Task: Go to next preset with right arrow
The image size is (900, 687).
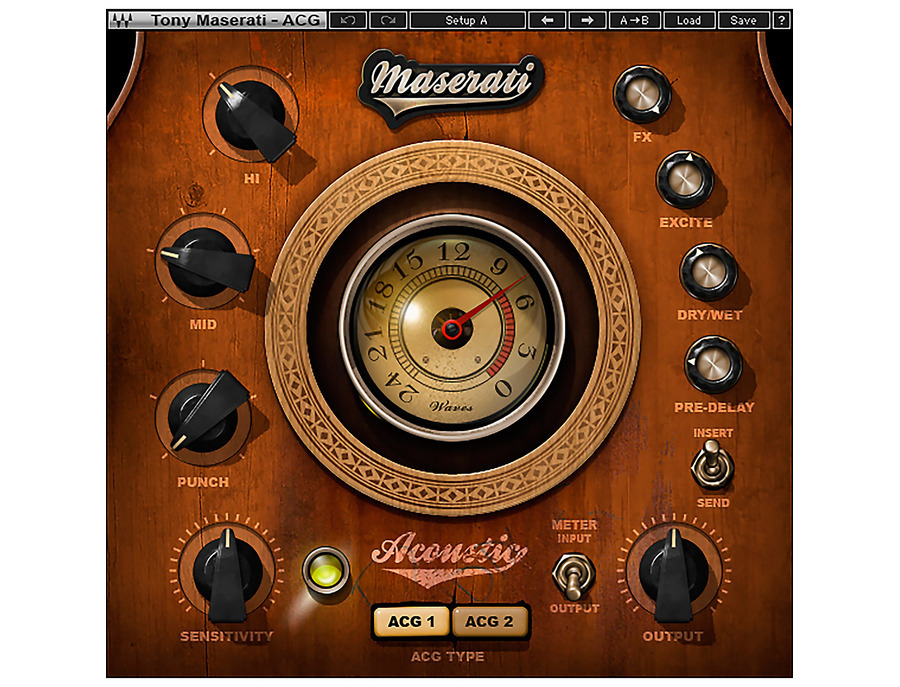Action: coord(587,20)
